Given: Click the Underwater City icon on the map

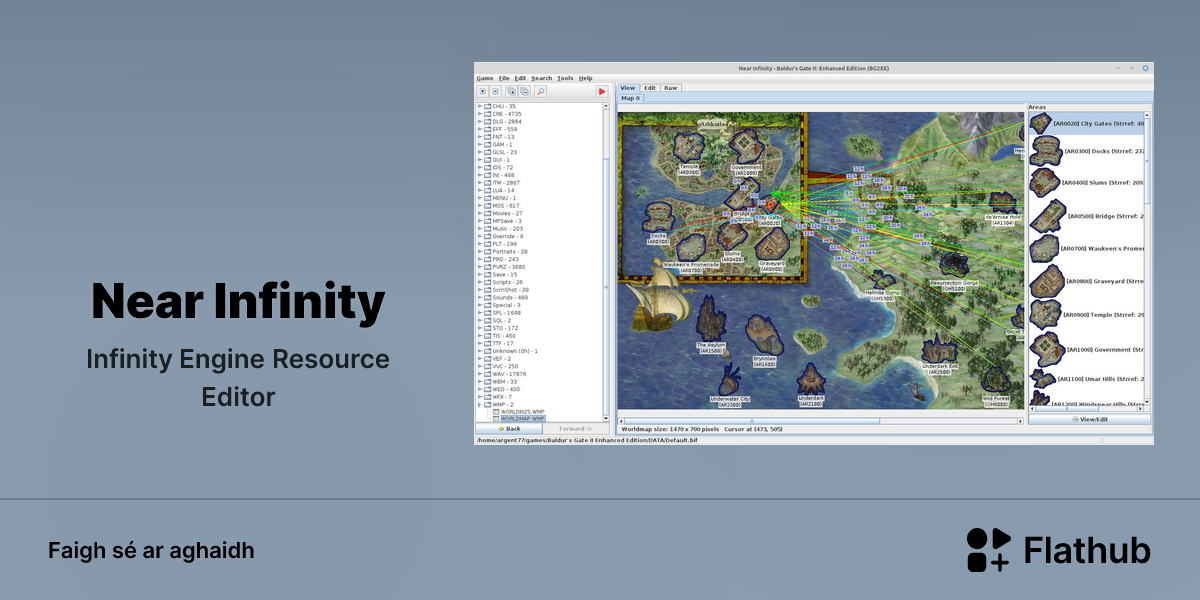Looking at the screenshot, I should 729,381.
